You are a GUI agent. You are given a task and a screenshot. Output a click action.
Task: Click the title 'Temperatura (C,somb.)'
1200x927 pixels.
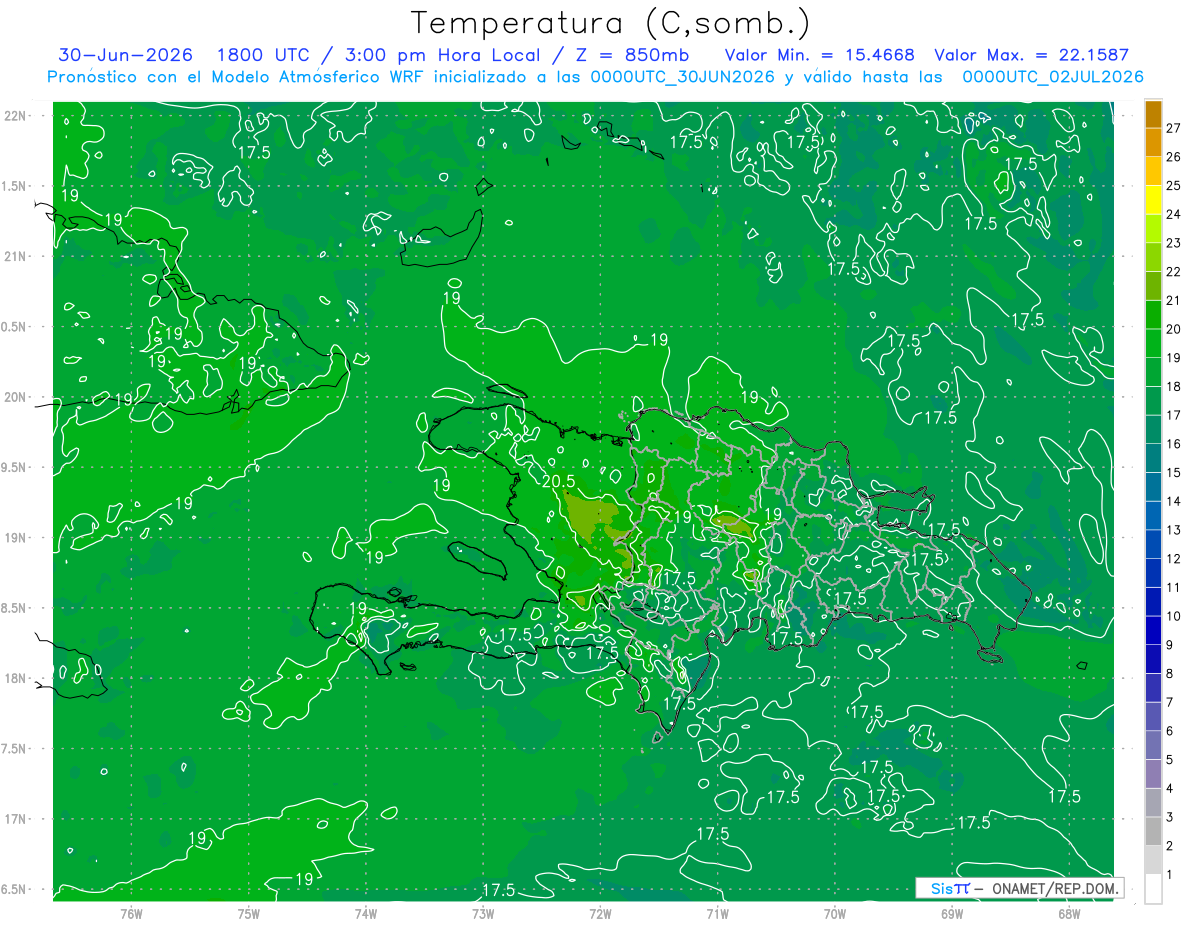611,23
